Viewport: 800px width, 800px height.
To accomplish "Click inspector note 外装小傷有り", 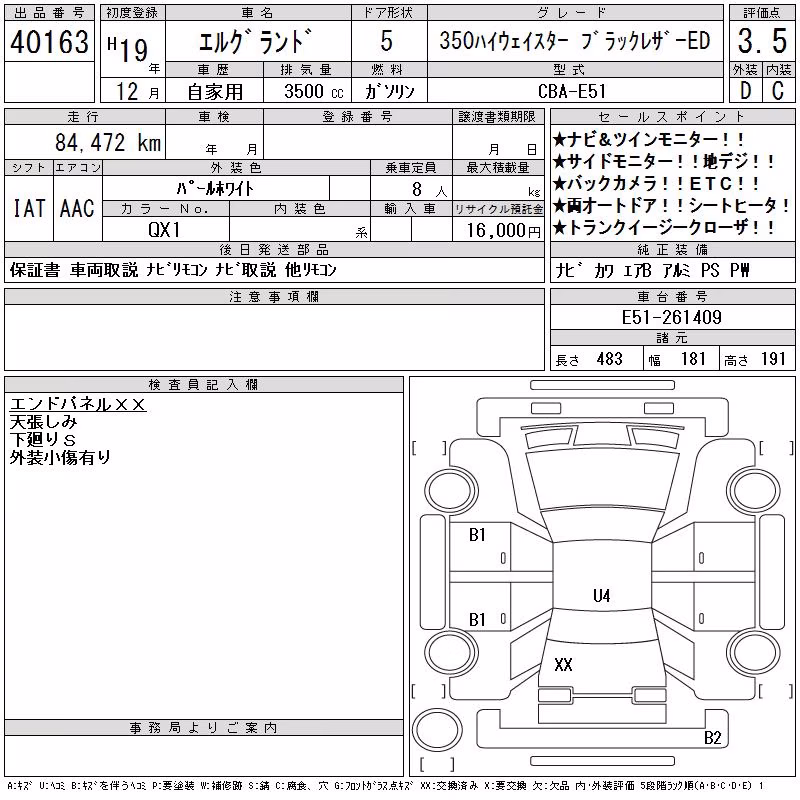I will point(60,458).
